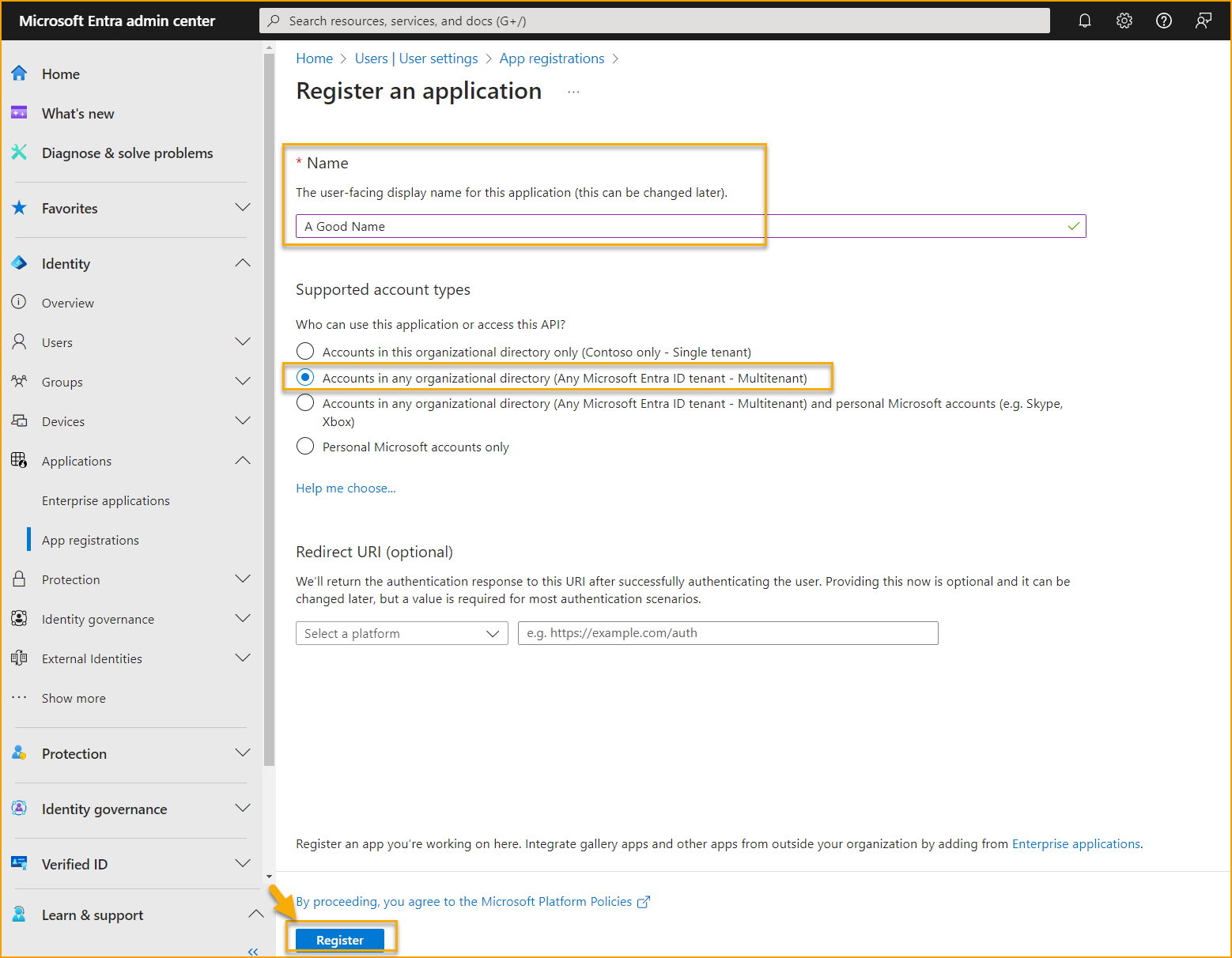Viewport: 1232px width, 958px height.
Task: Click the top search resources box
Action: click(654, 21)
